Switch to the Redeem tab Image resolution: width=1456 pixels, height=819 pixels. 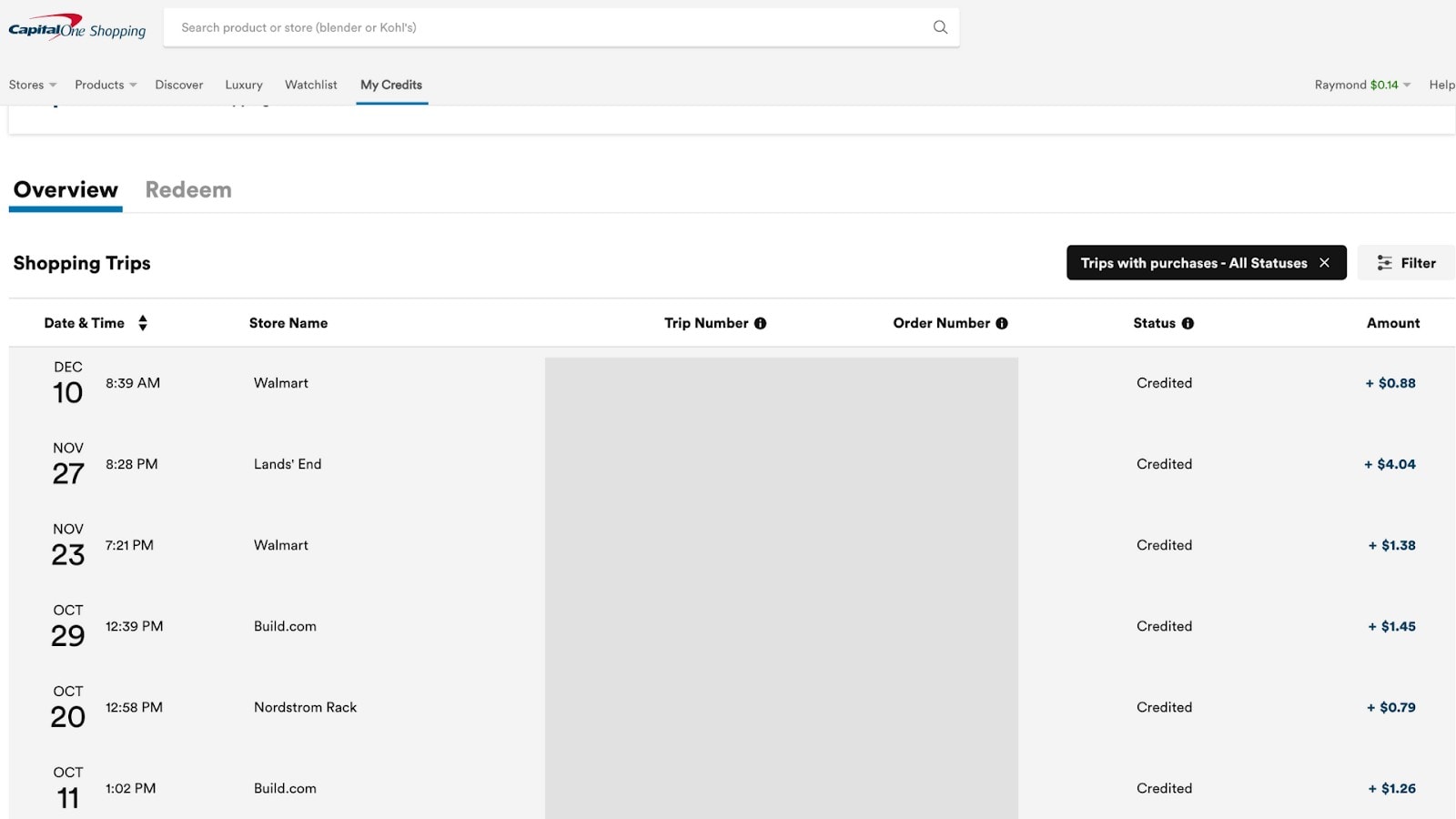point(188,189)
